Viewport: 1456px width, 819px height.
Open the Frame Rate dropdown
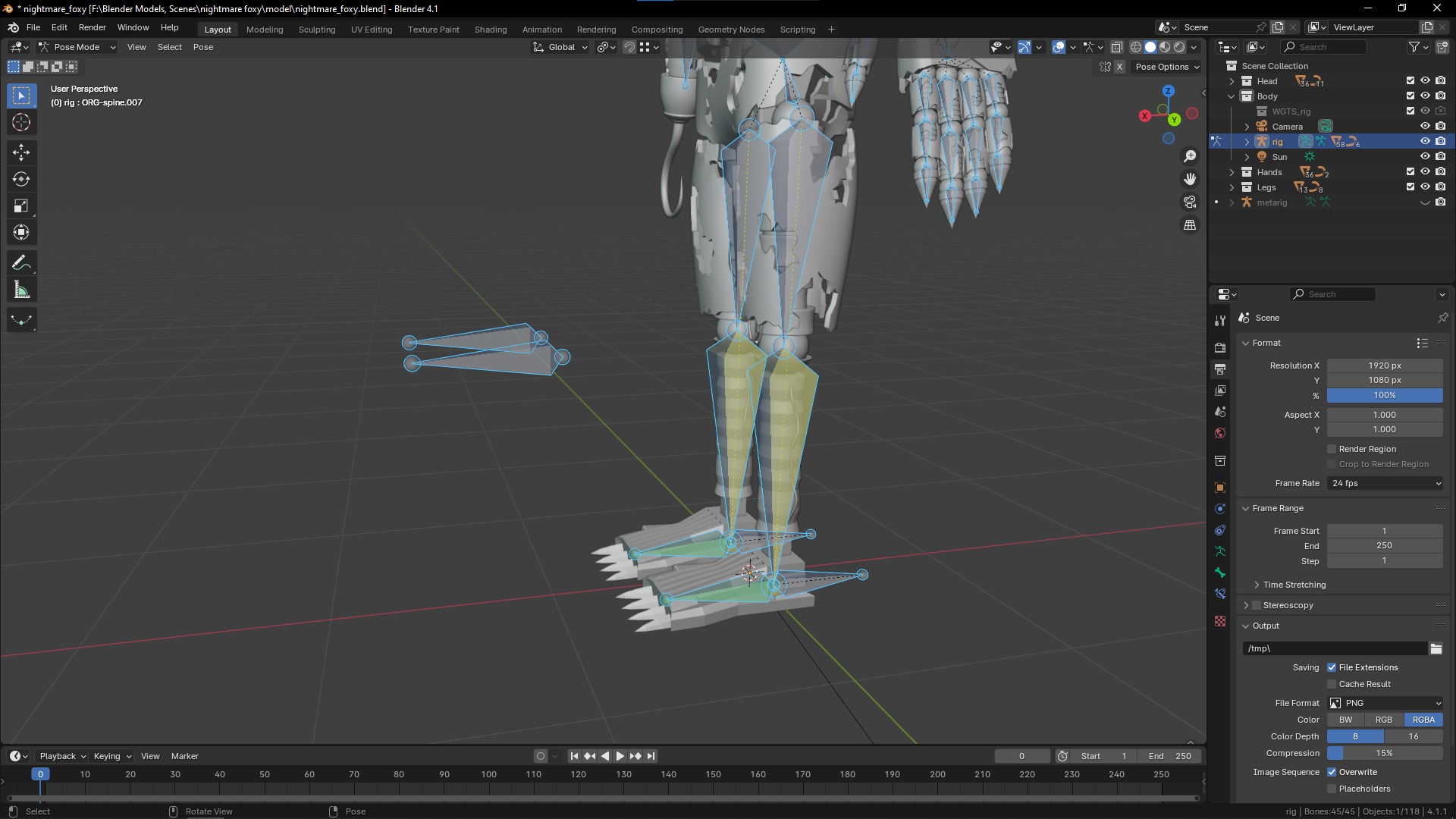pos(1385,483)
